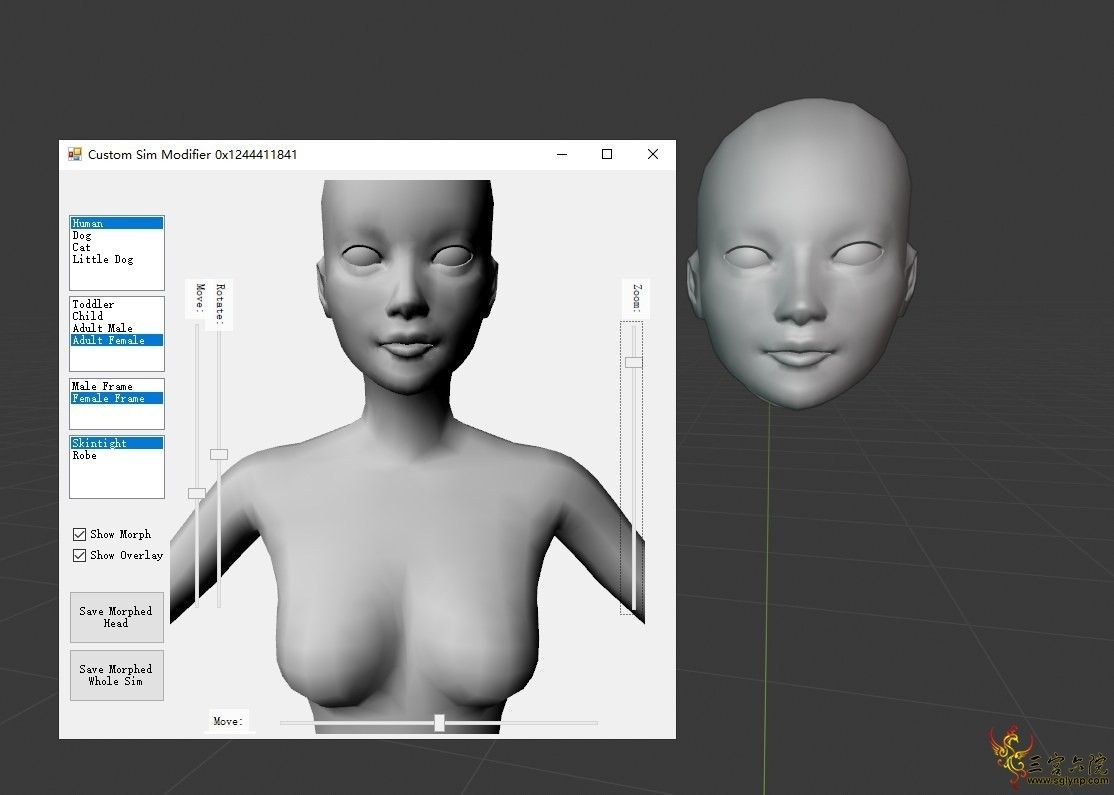The height and width of the screenshot is (795, 1114).
Task: Pick Skintight outfit type
Action: click(x=117, y=443)
